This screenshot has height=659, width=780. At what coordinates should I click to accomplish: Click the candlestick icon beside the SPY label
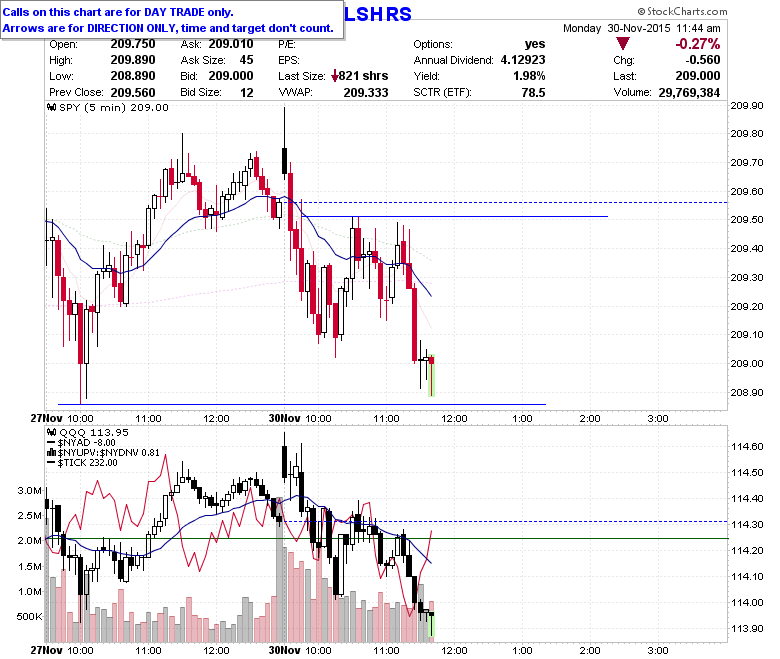52,107
